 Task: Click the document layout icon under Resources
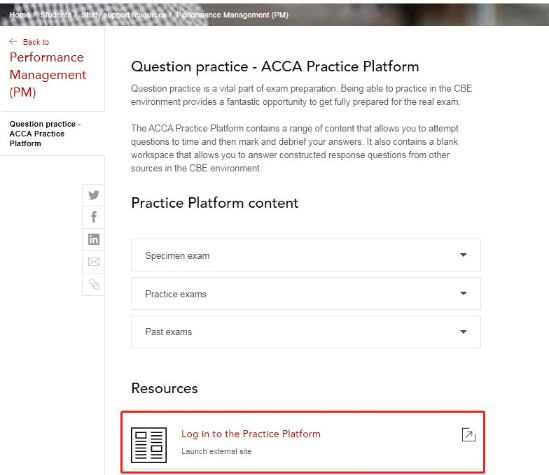tap(149, 445)
